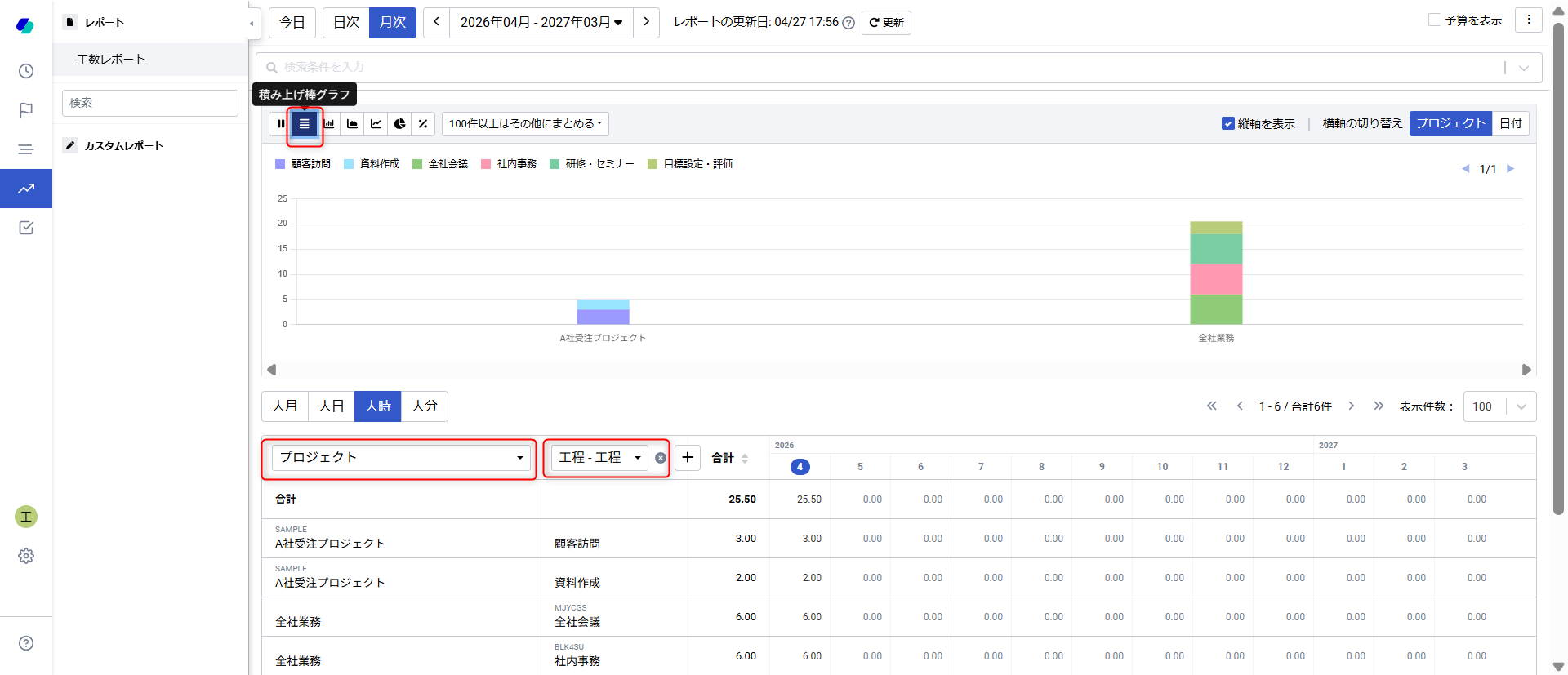Switch to pie chart view
The height and width of the screenshot is (675, 1568).
pyautogui.click(x=399, y=124)
